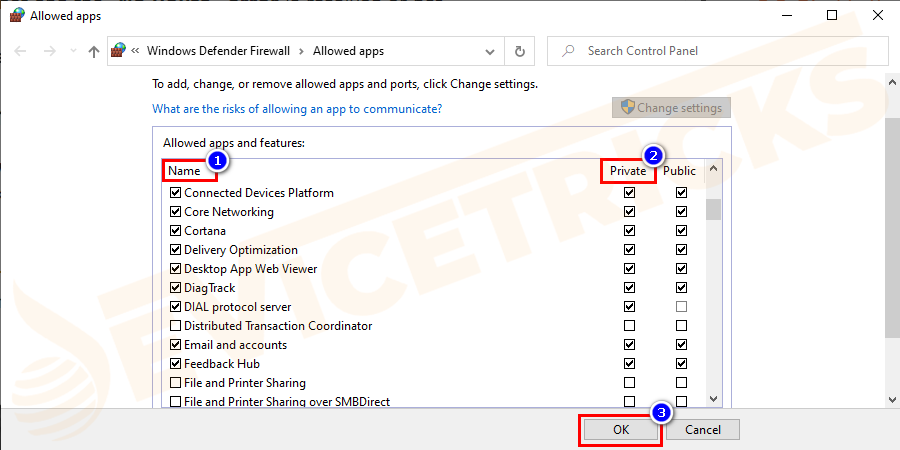The width and height of the screenshot is (900, 450).
Task: Toggle Private checkbox for Connected Devices Platform
Action: [630, 193]
